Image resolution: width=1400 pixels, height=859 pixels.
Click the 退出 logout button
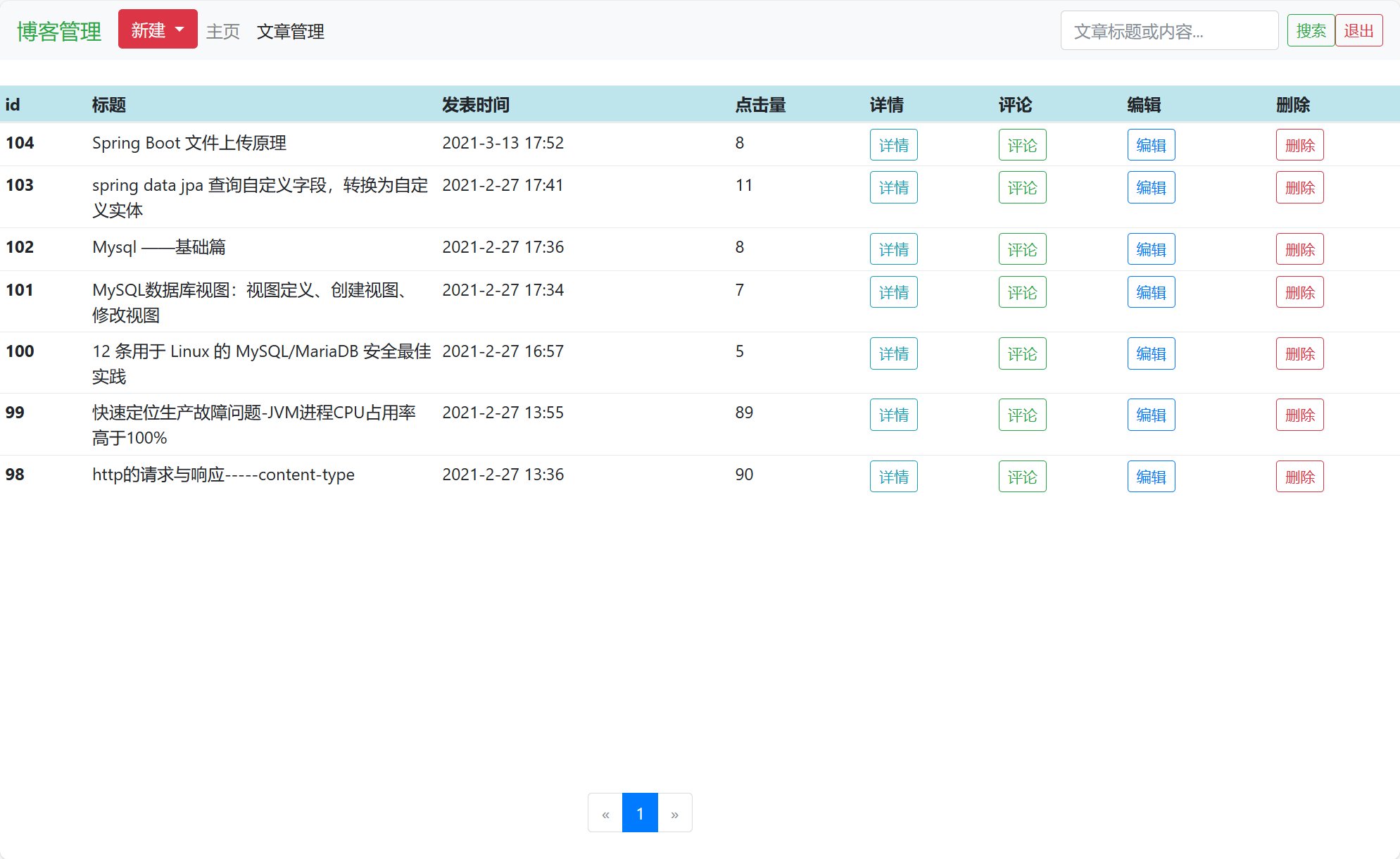(1358, 30)
